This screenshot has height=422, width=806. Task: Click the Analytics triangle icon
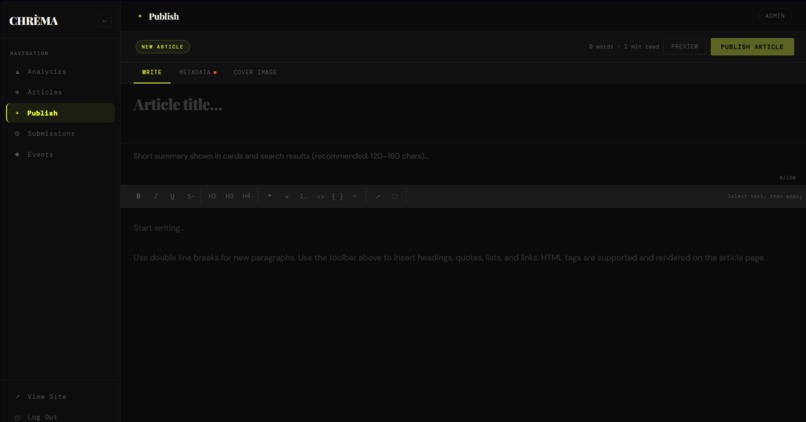(x=17, y=72)
